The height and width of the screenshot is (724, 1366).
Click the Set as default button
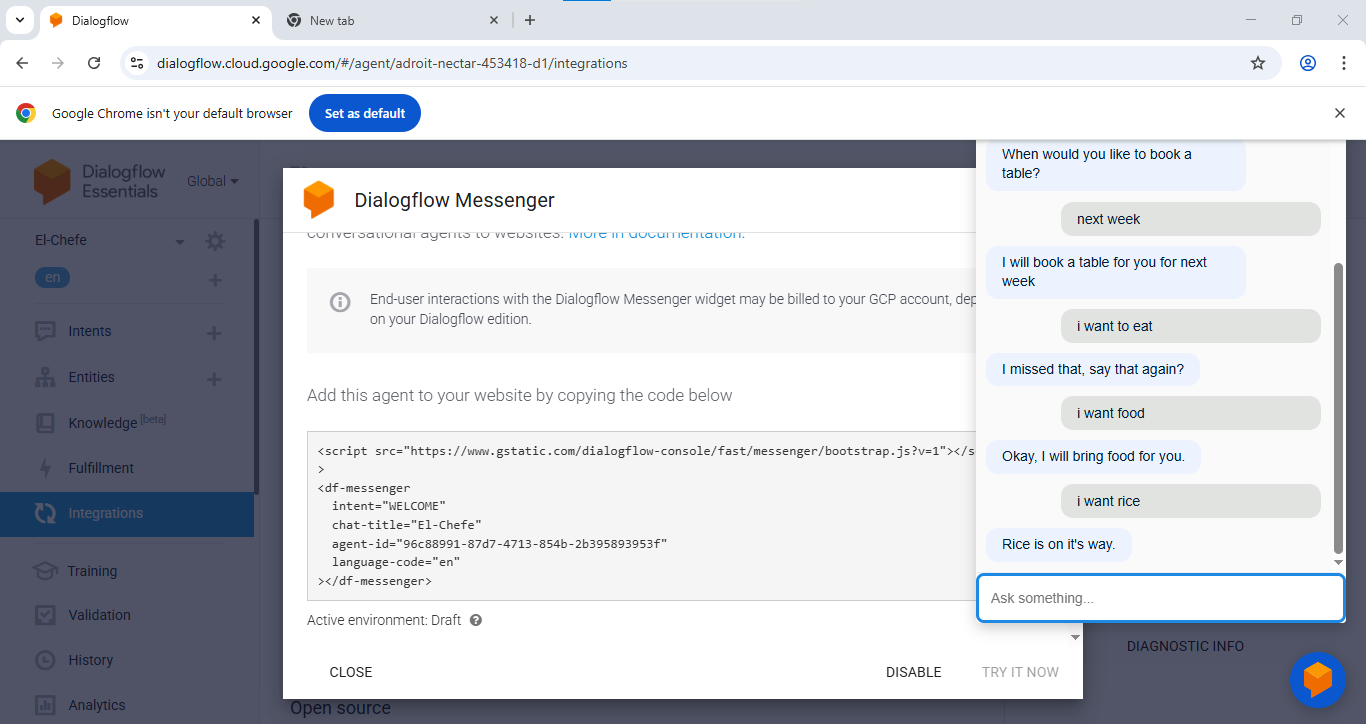click(x=364, y=113)
